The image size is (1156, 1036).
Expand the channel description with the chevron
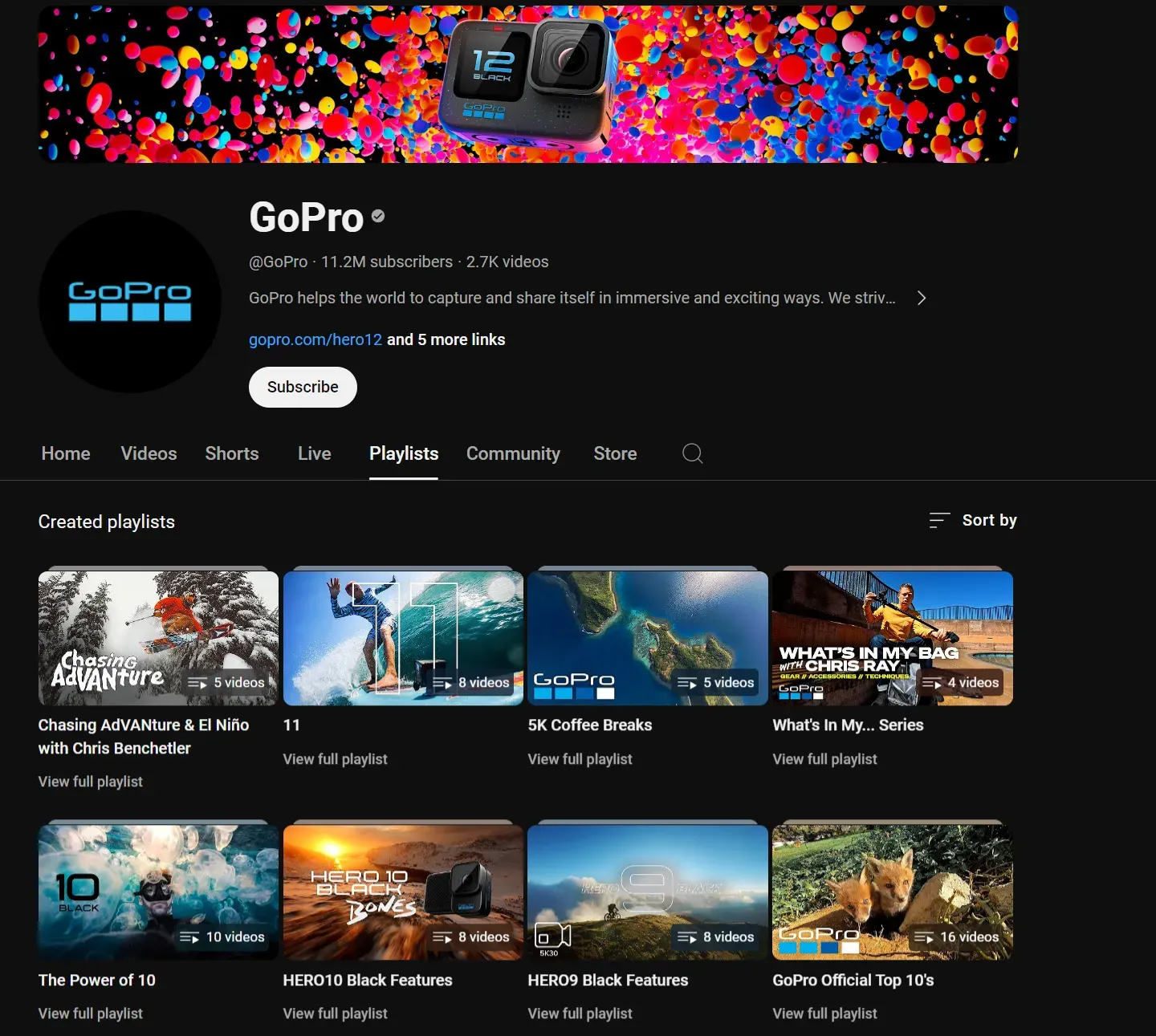pos(922,298)
